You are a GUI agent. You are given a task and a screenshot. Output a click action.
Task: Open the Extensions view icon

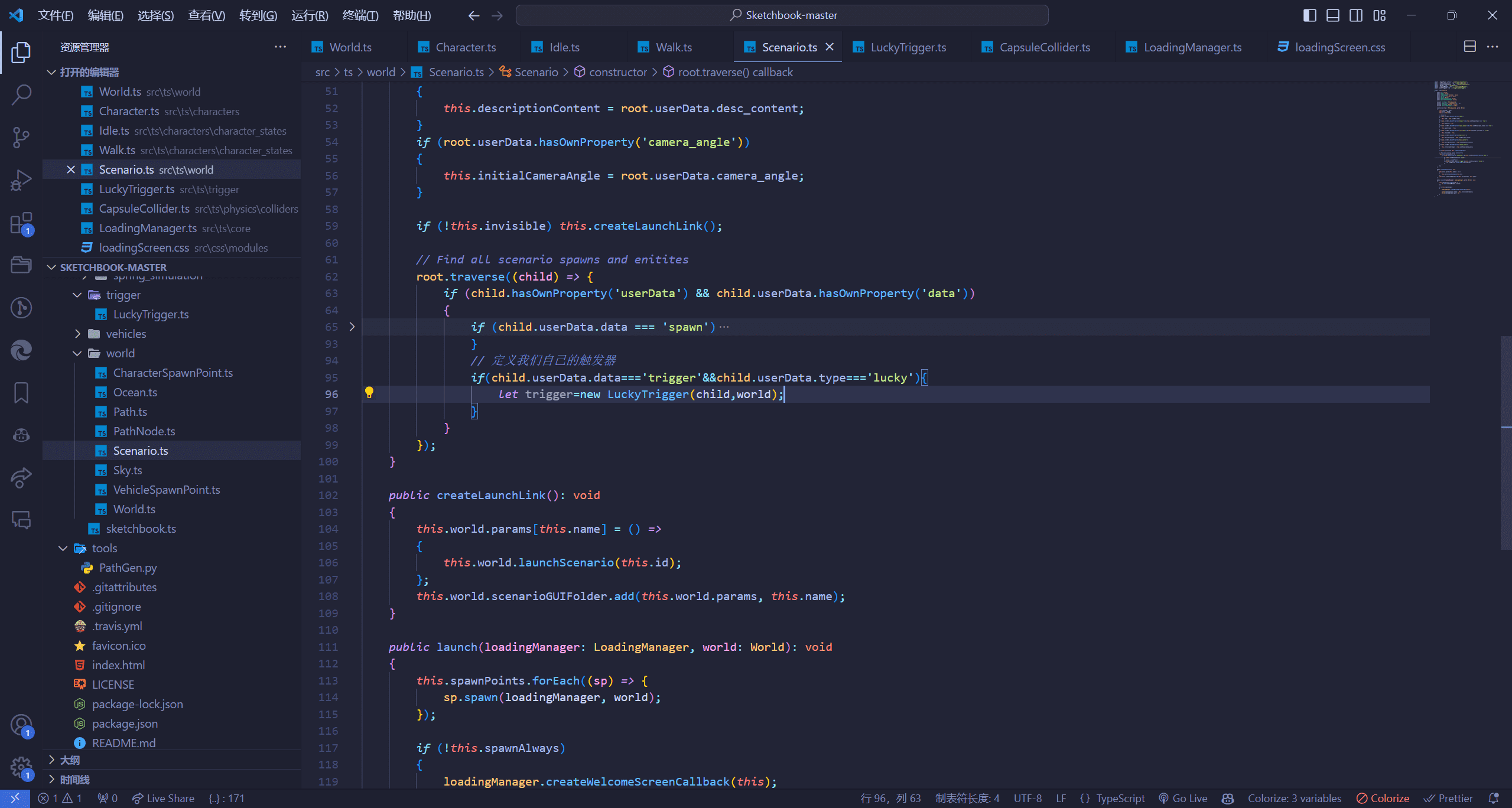[21, 223]
